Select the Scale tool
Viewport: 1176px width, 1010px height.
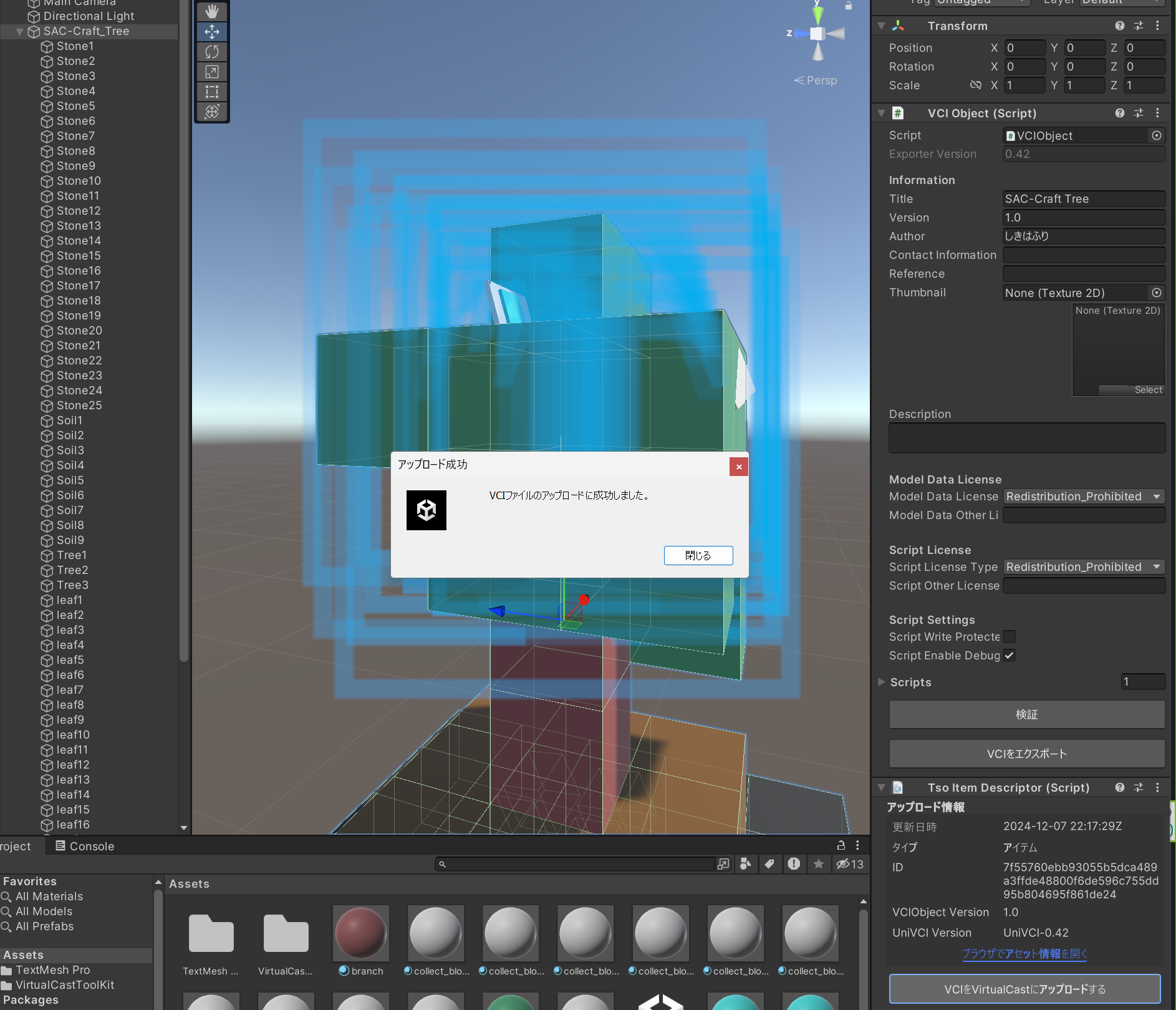212,72
